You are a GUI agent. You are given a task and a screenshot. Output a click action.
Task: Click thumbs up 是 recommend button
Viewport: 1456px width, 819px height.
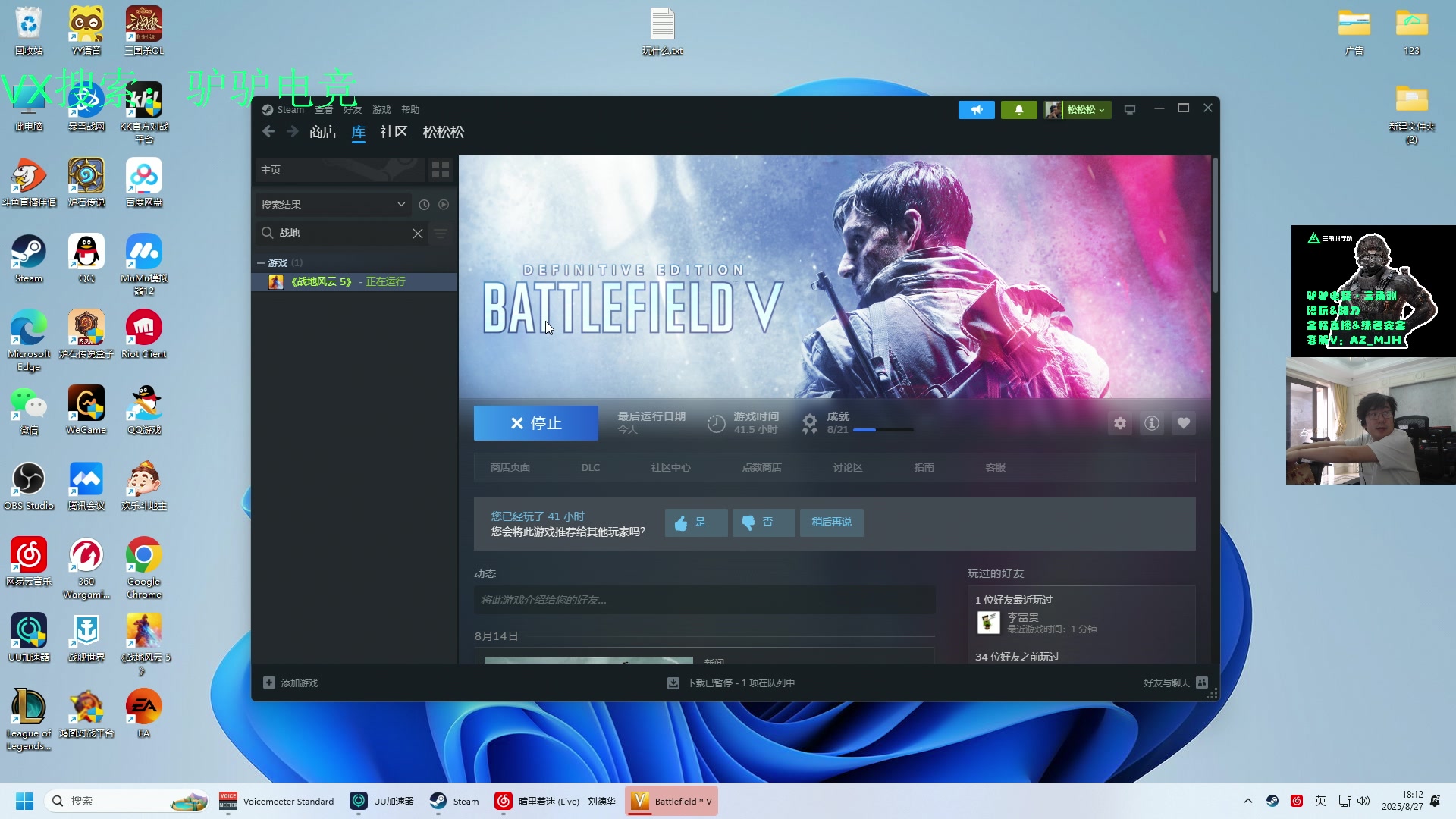(696, 522)
